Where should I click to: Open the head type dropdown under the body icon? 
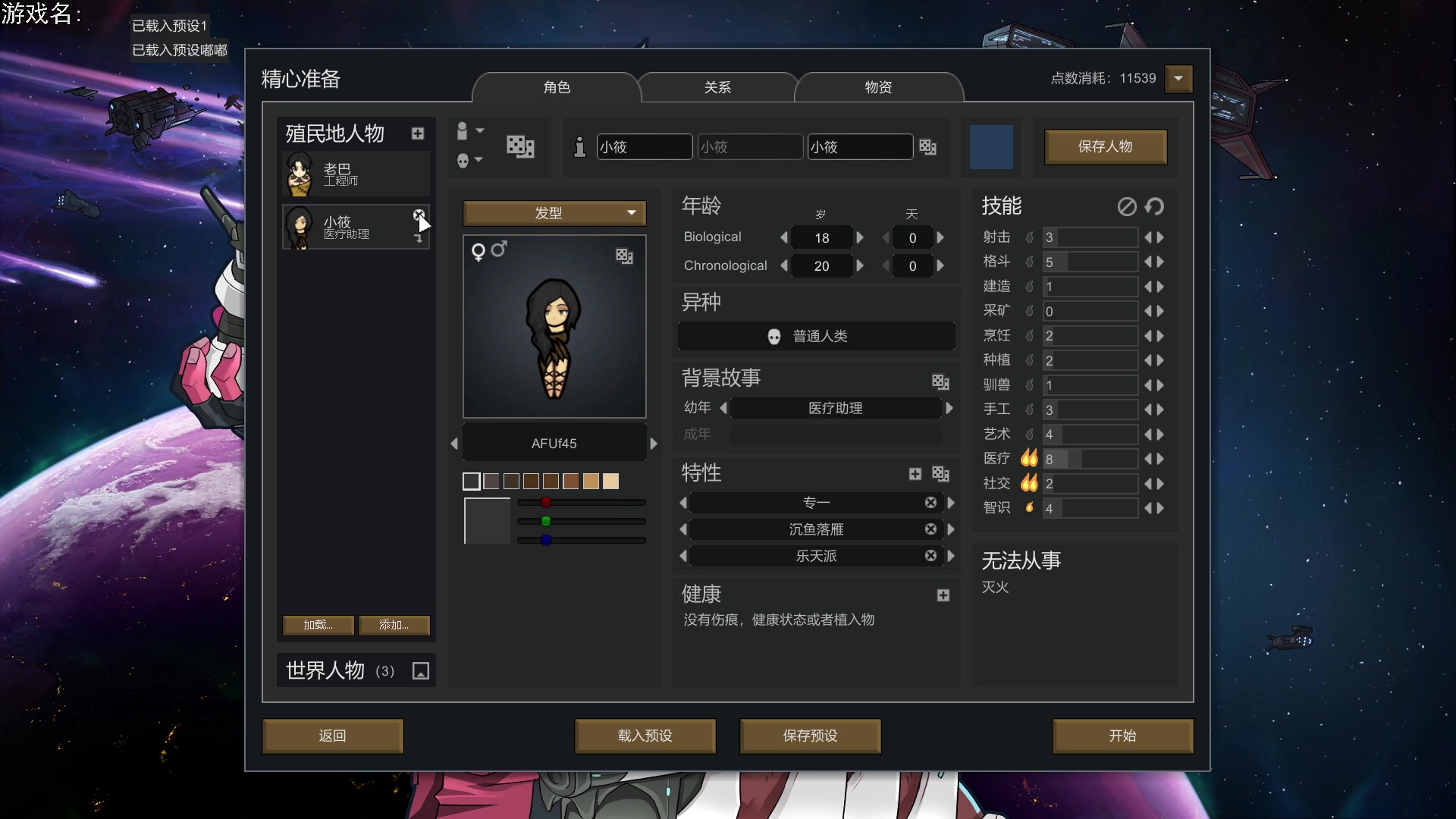tap(479, 159)
